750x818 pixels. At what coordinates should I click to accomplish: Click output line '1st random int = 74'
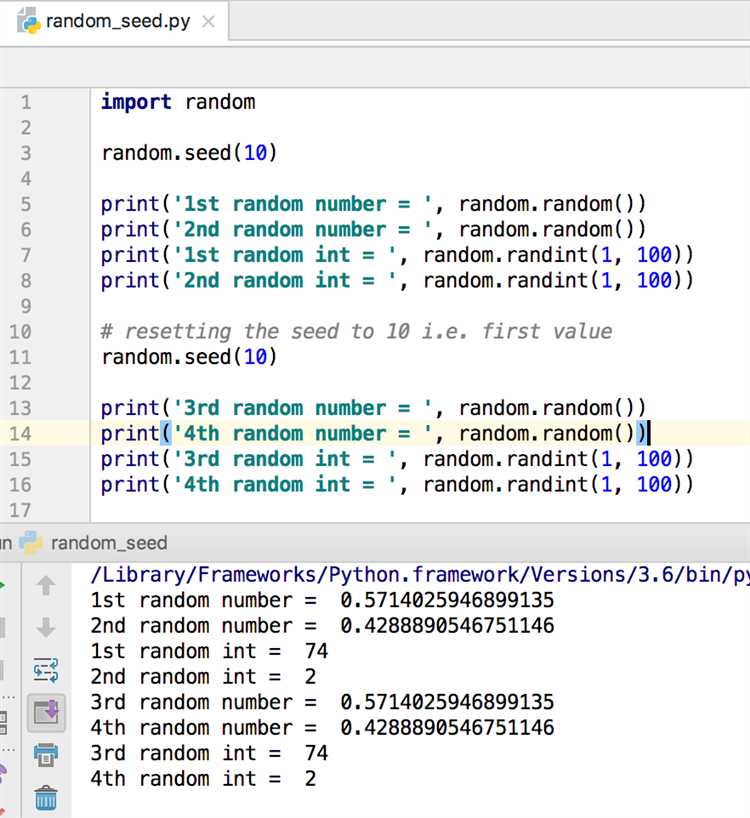click(x=209, y=652)
